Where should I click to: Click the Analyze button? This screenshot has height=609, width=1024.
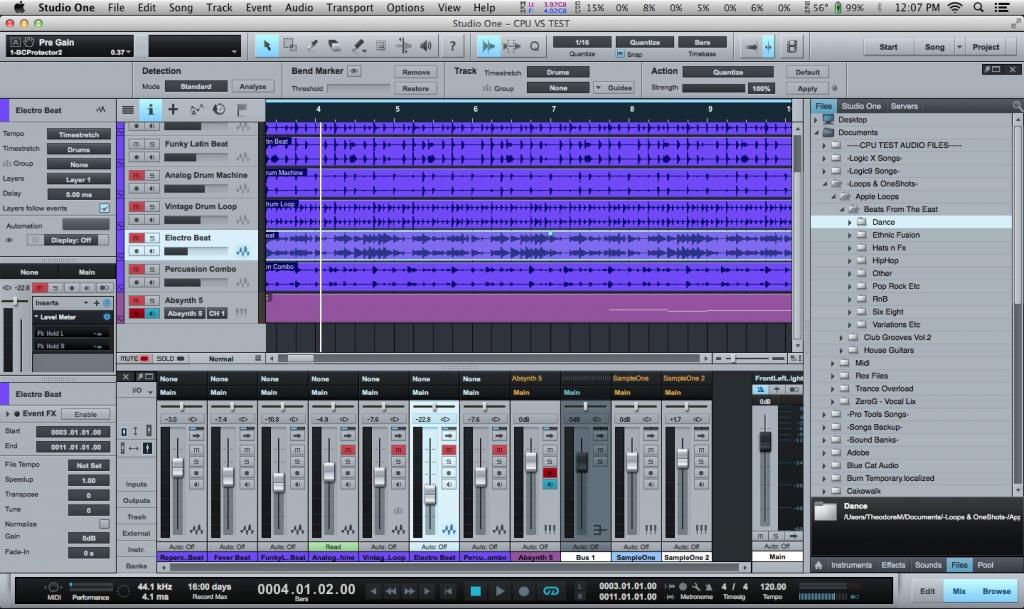click(x=253, y=86)
